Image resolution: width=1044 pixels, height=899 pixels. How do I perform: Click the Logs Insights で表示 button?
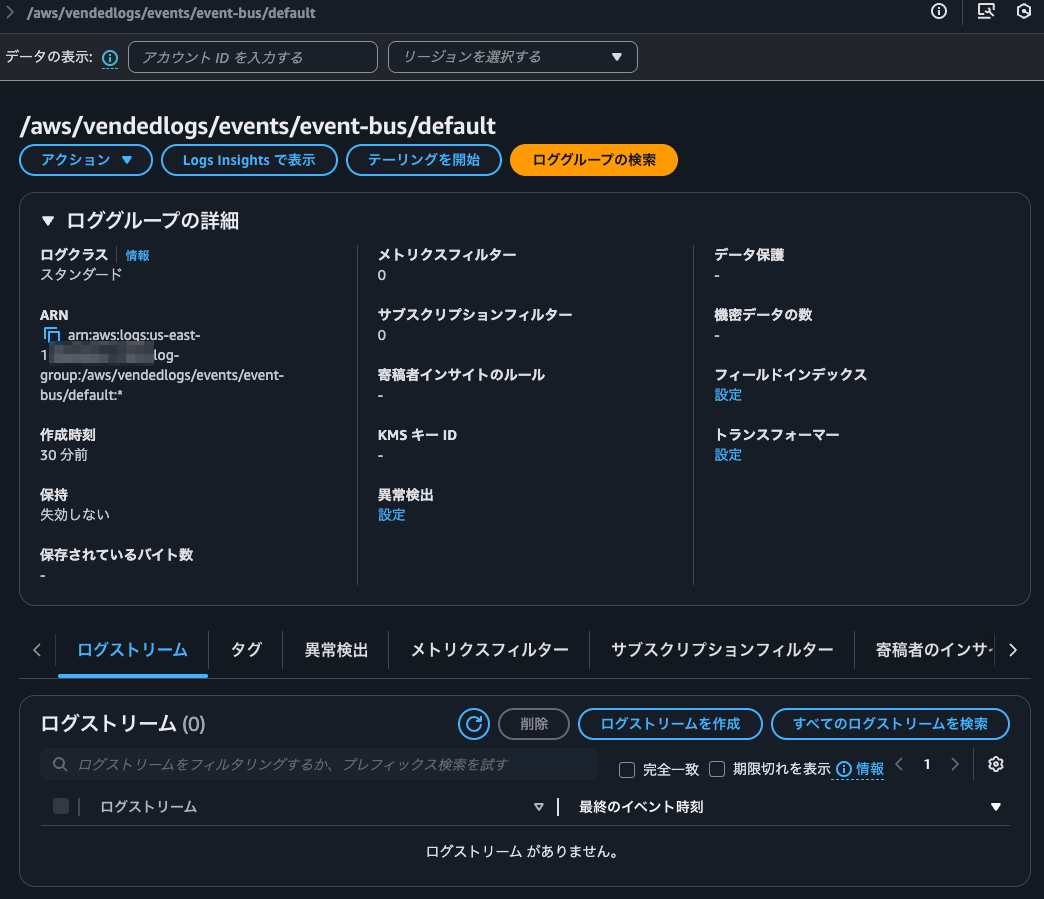click(x=249, y=160)
